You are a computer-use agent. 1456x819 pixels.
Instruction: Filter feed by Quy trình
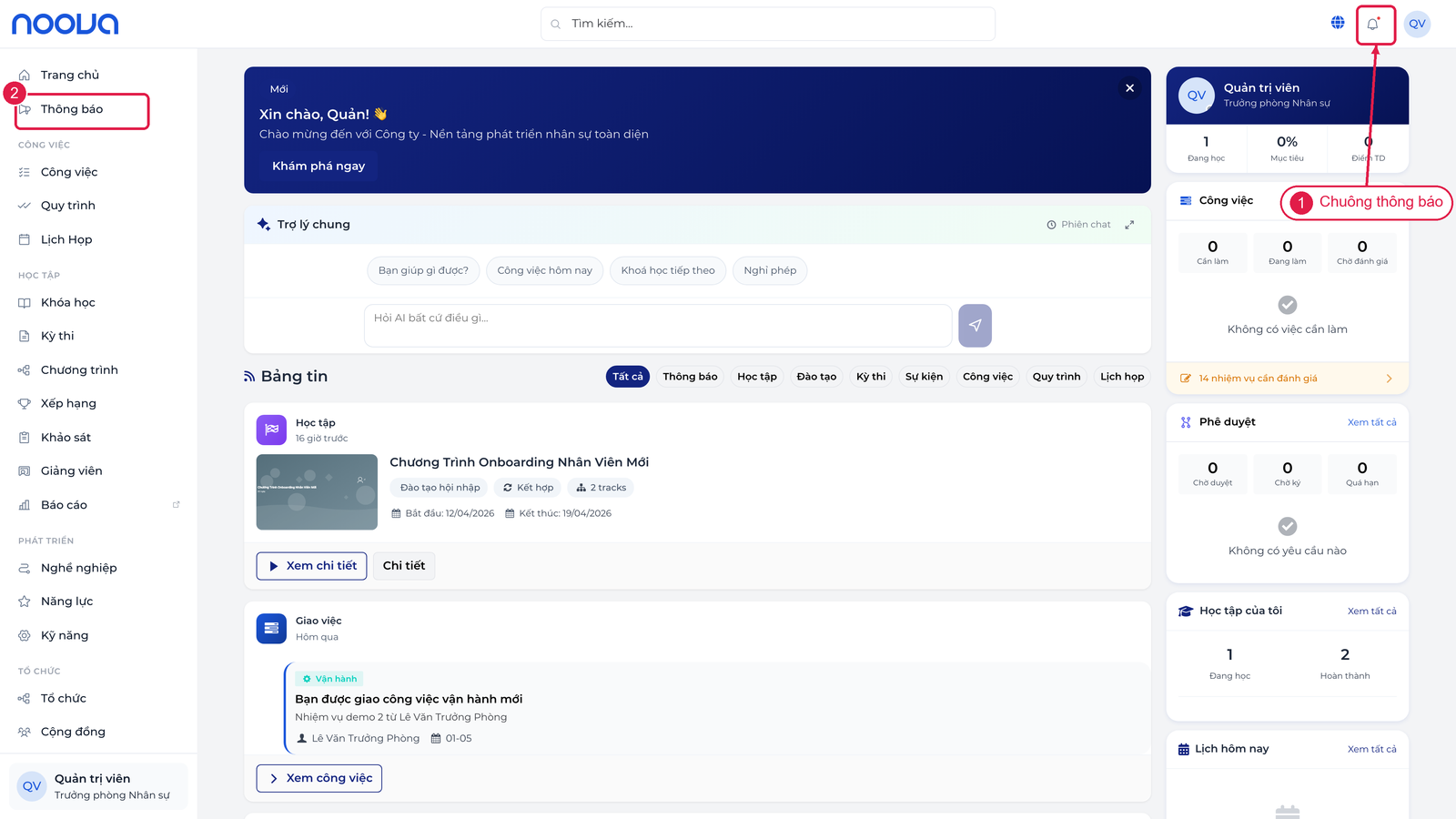pyautogui.click(x=1057, y=377)
